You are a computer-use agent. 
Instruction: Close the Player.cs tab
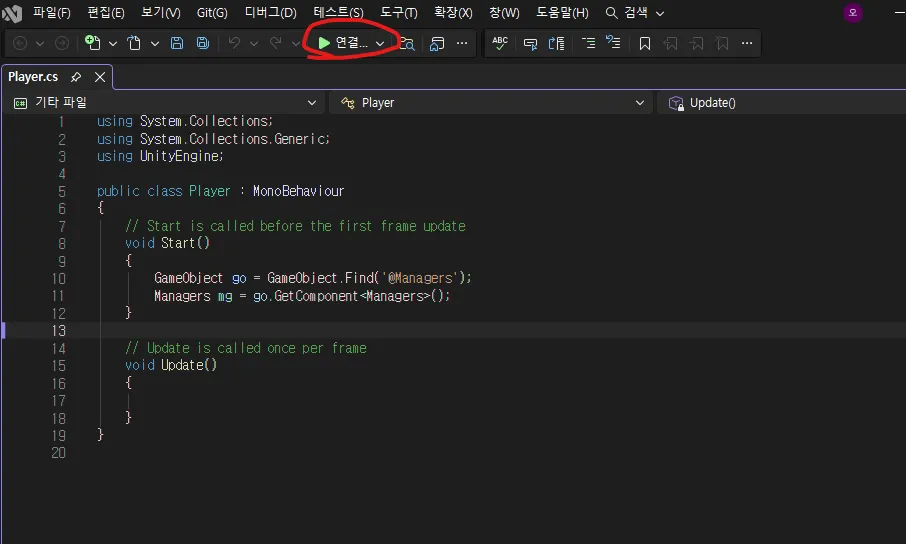coord(100,77)
